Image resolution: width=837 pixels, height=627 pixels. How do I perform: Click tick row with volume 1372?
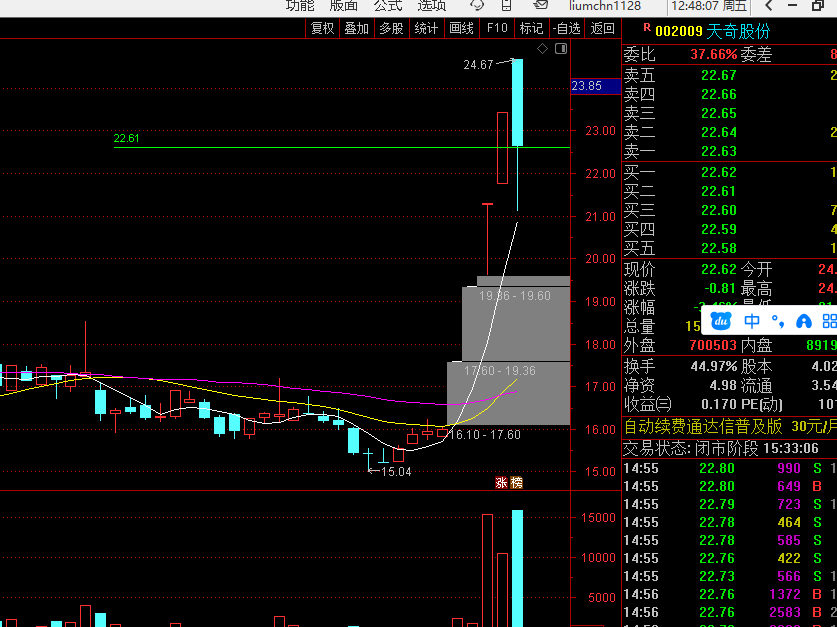730,594
